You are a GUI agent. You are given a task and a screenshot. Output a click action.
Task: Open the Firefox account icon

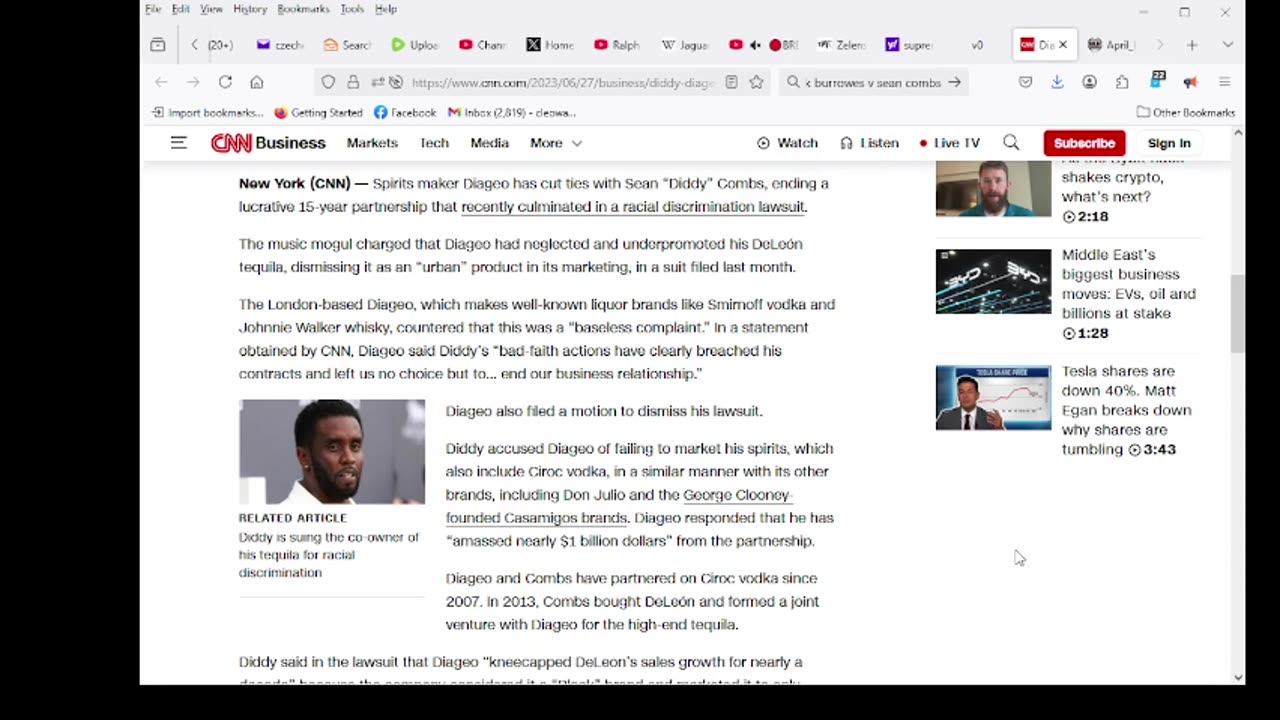pyautogui.click(x=1090, y=82)
